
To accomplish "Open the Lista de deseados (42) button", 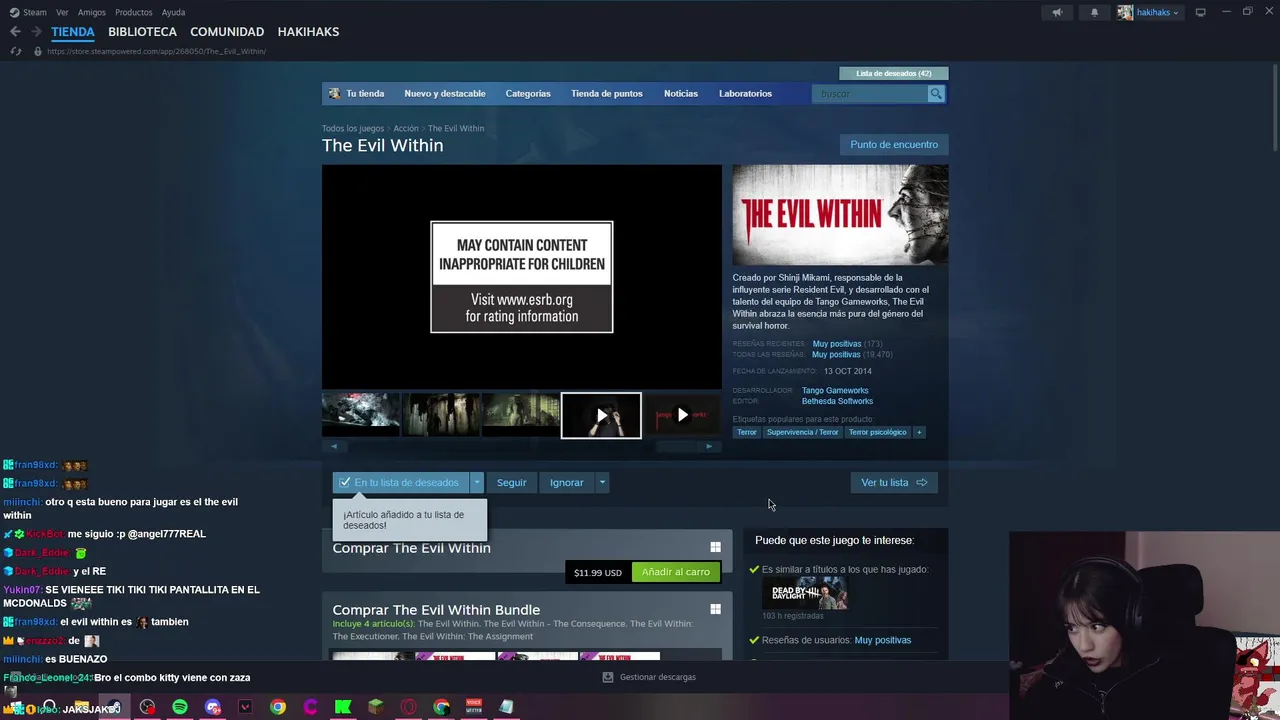I will coord(894,73).
